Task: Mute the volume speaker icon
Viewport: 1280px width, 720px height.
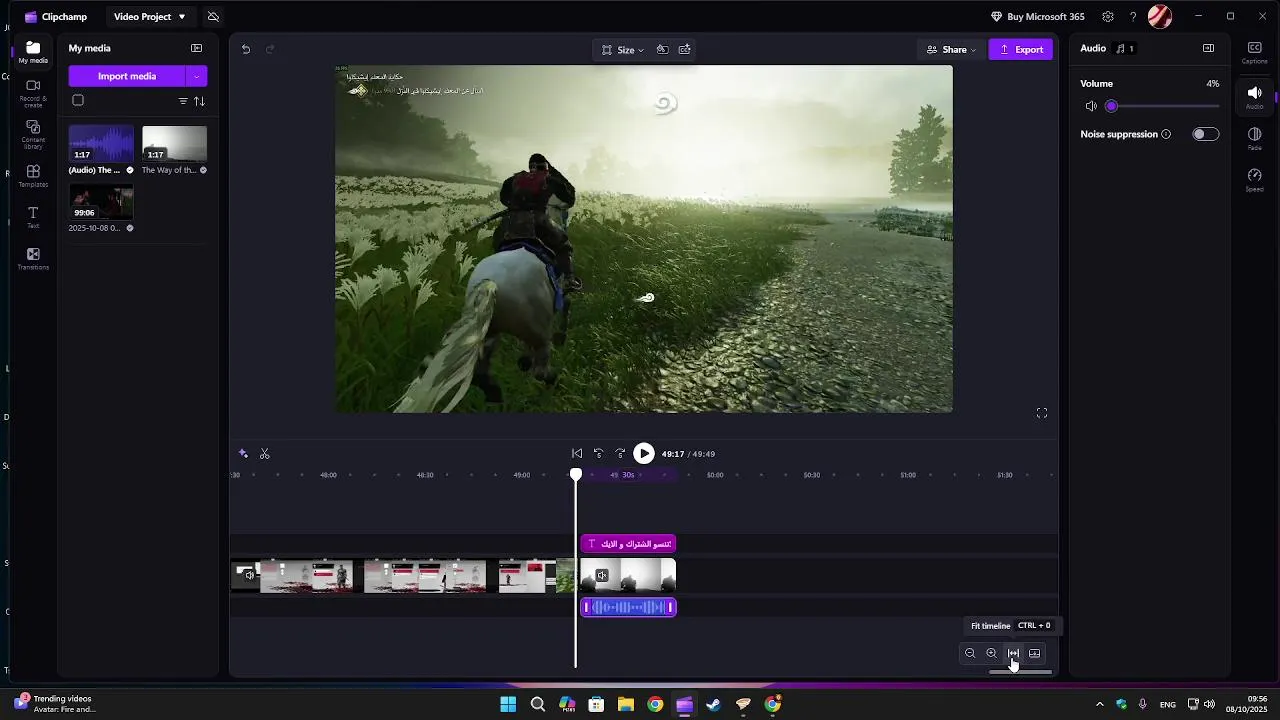Action: [x=1091, y=106]
